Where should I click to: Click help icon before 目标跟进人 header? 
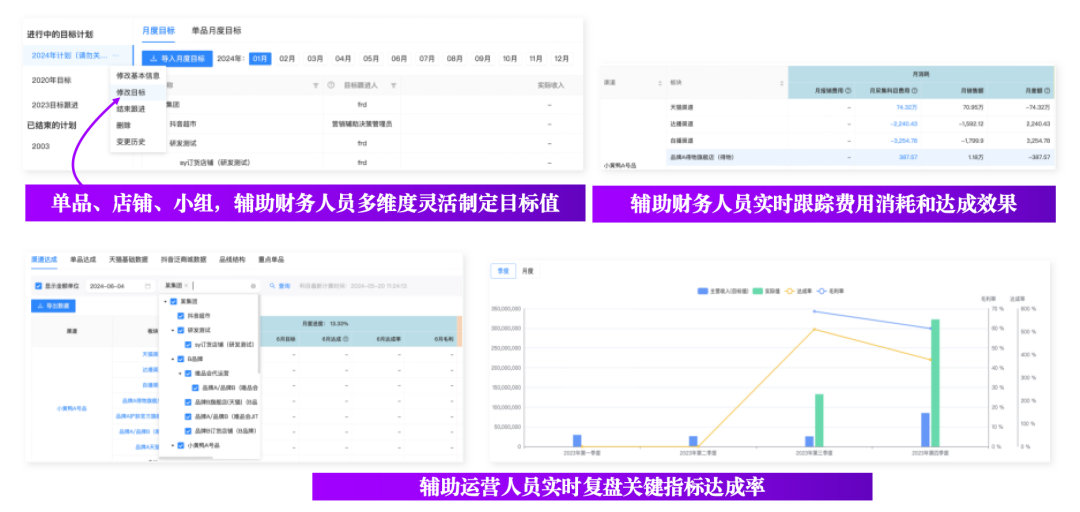[x=331, y=86]
